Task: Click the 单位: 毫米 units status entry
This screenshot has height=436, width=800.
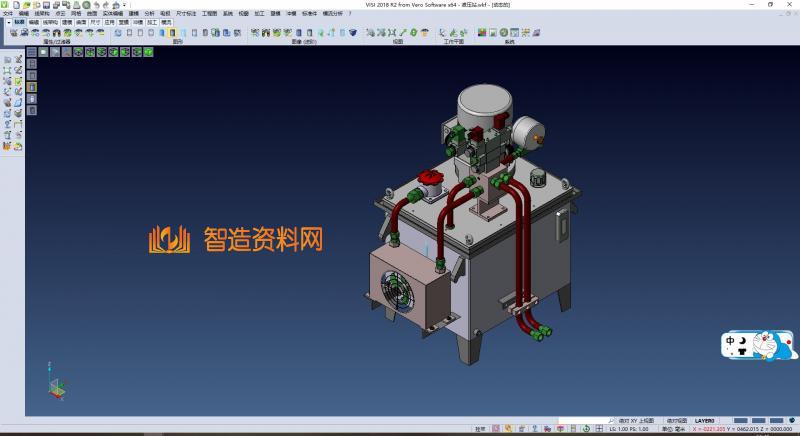Action: tap(673, 429)
